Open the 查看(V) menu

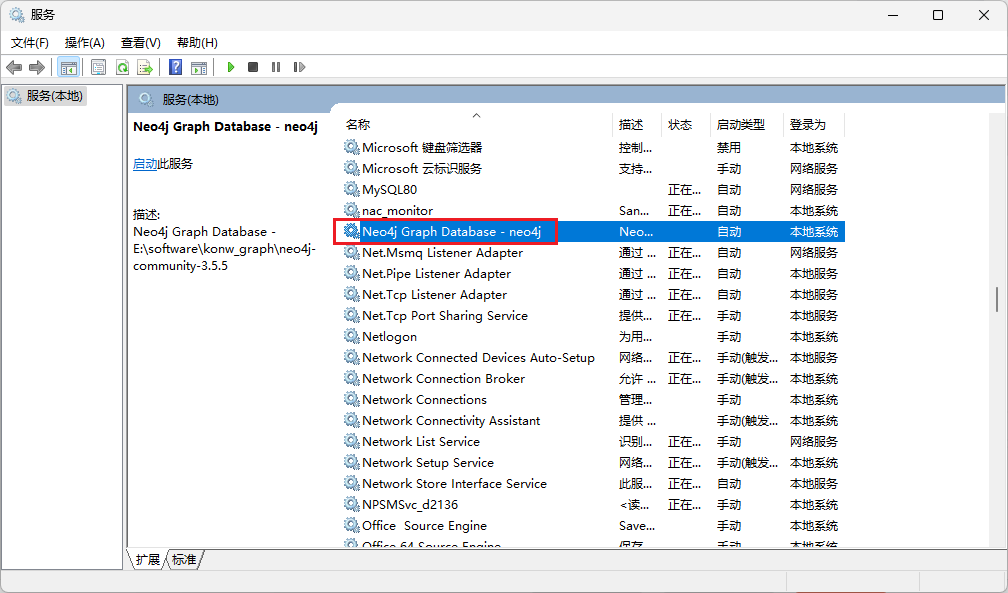tap(141, 42)
